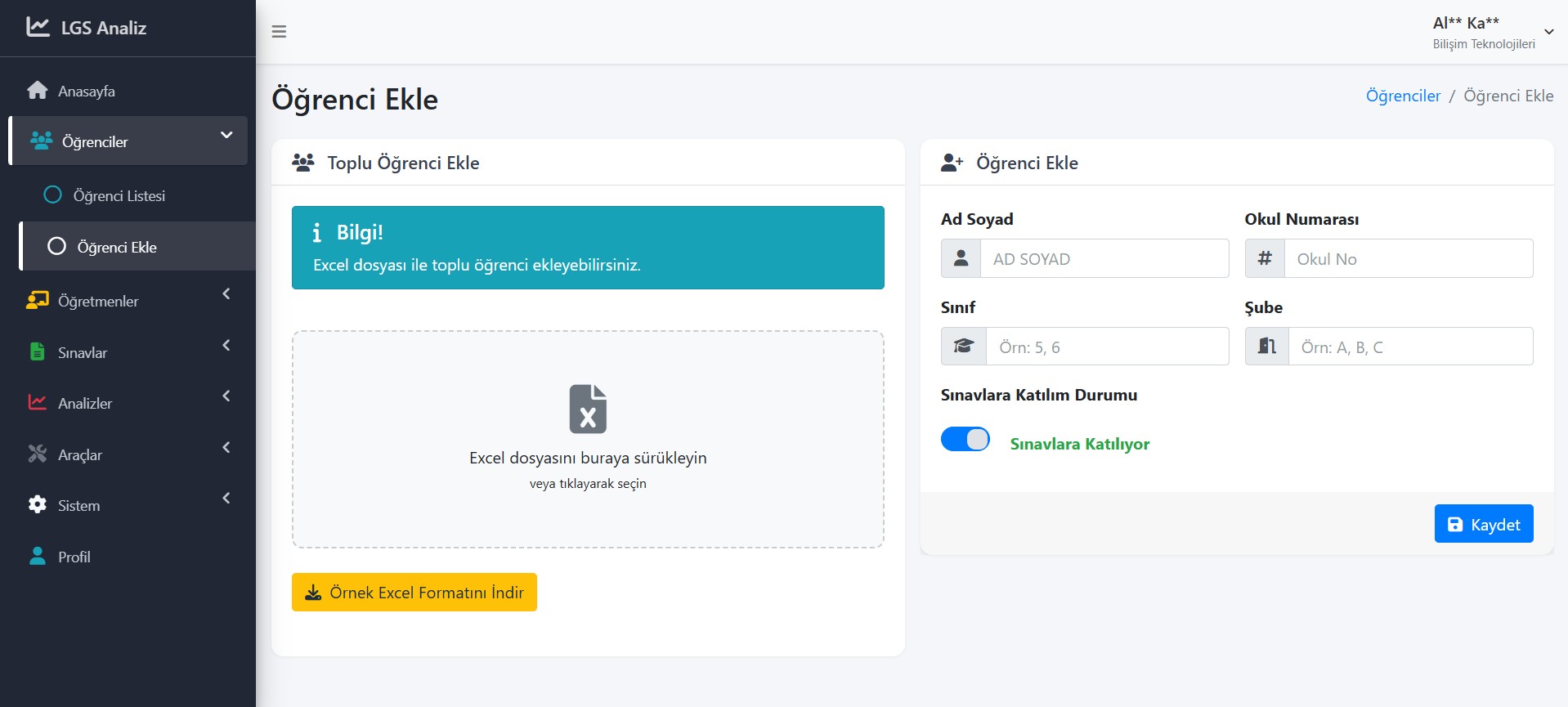Image resolution: width=1568 pixels, height=707 pixels.
Task: Click the Anasayfa home icon
Action: point(38,91)
